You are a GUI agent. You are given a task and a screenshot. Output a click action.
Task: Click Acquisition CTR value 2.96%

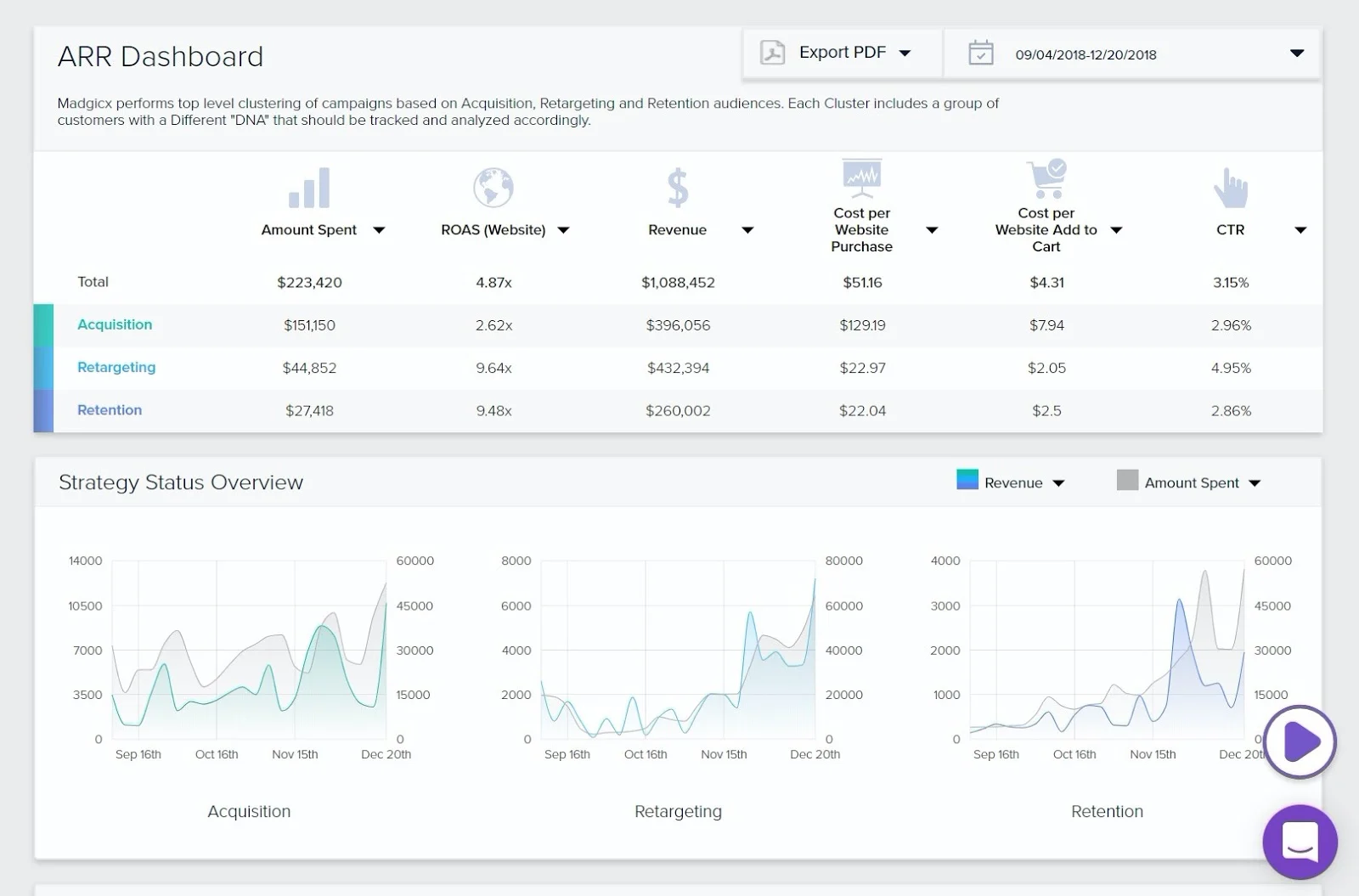pyautogui.click(x=1231, y=325)
